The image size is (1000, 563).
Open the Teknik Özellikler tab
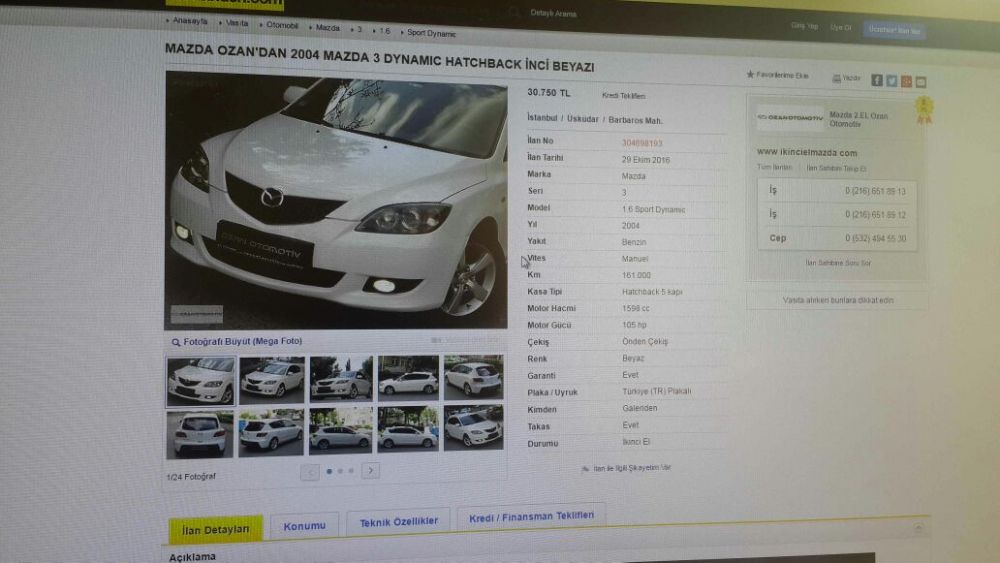(399, 522)
